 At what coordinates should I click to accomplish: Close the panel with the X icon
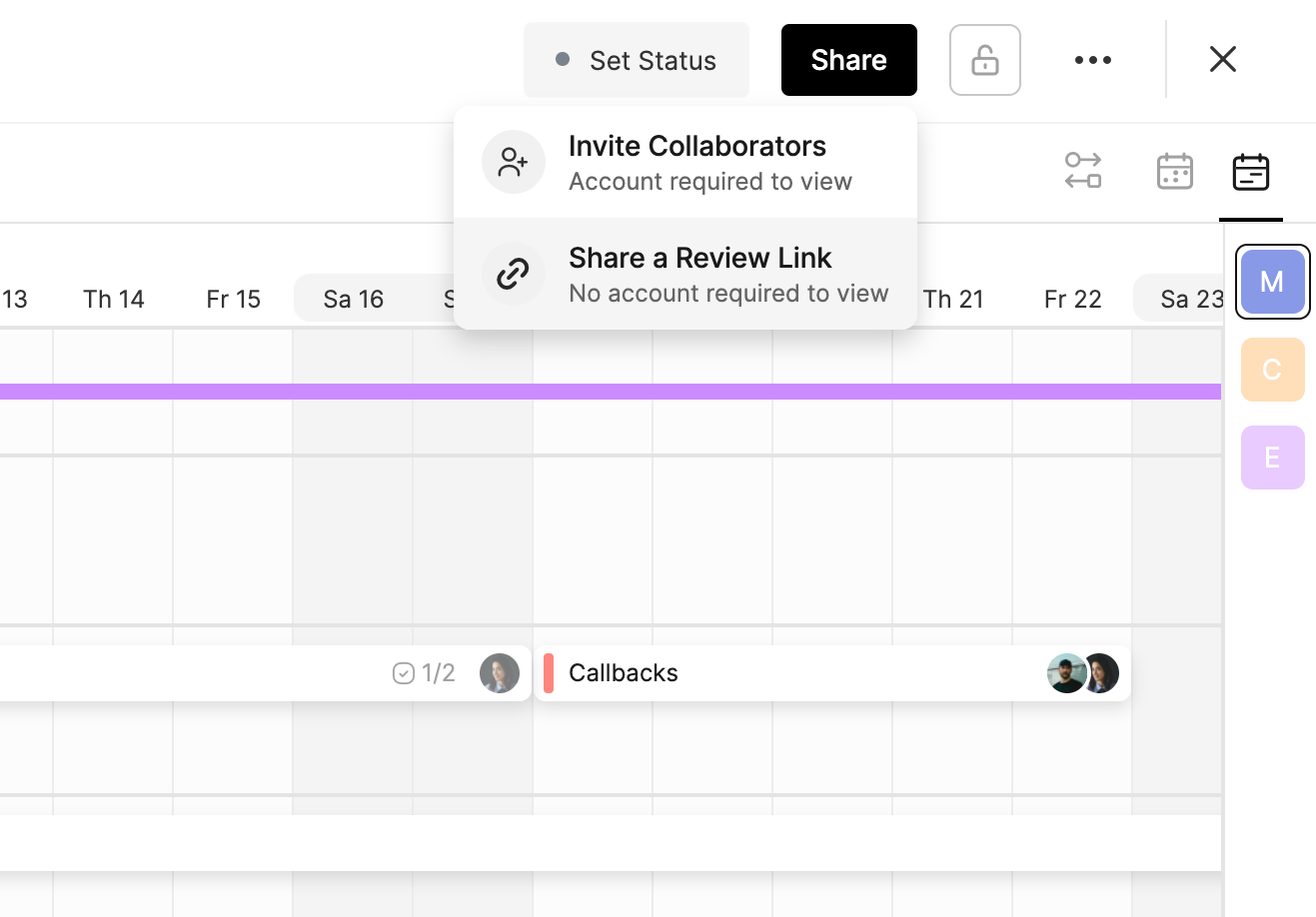(1222, 60)
